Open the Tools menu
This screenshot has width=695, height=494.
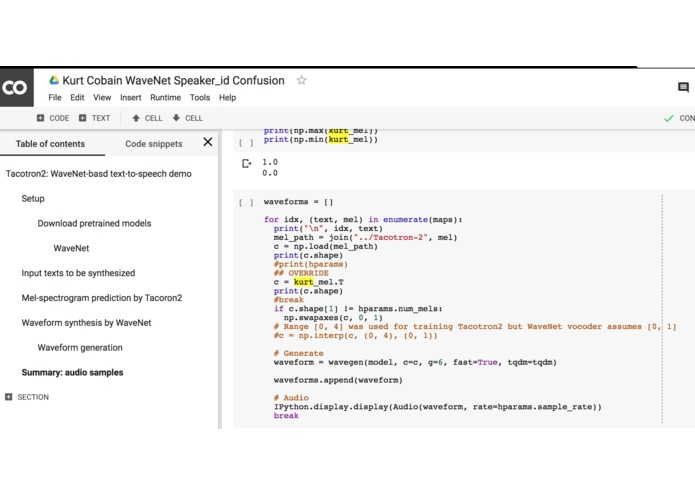click(x=200, y=97)
